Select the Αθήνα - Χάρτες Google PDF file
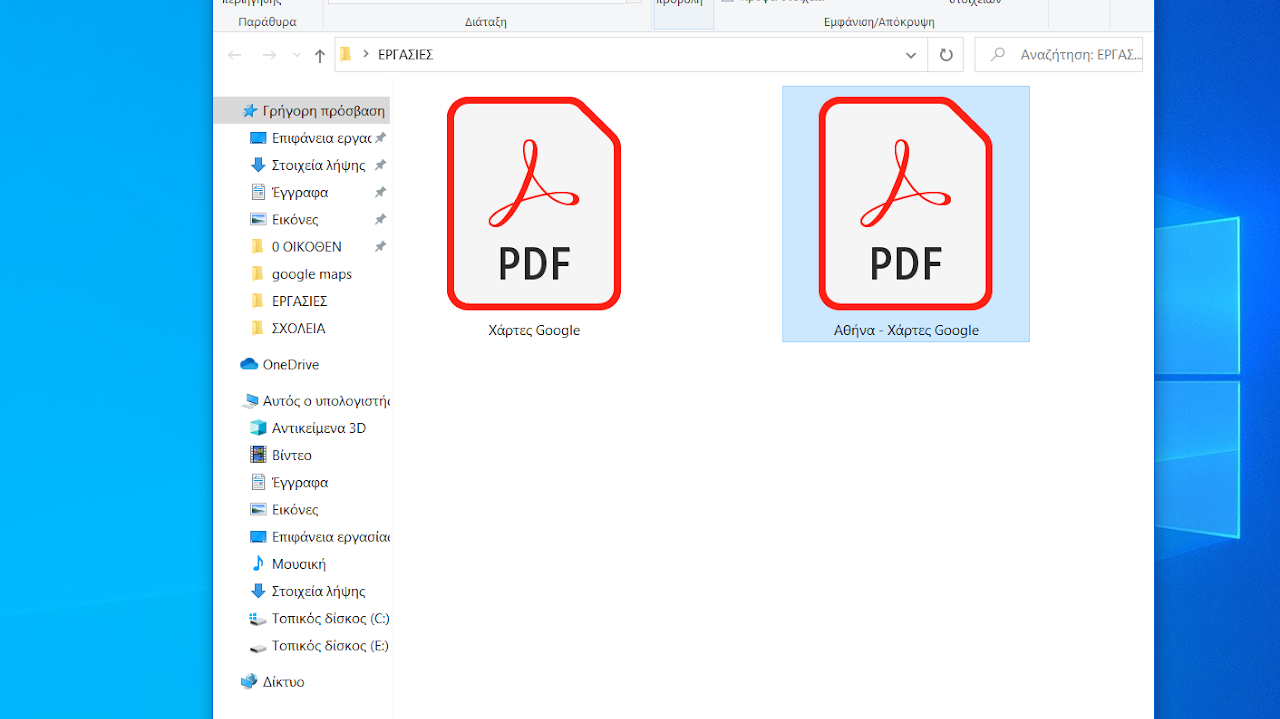 point(906,214)
